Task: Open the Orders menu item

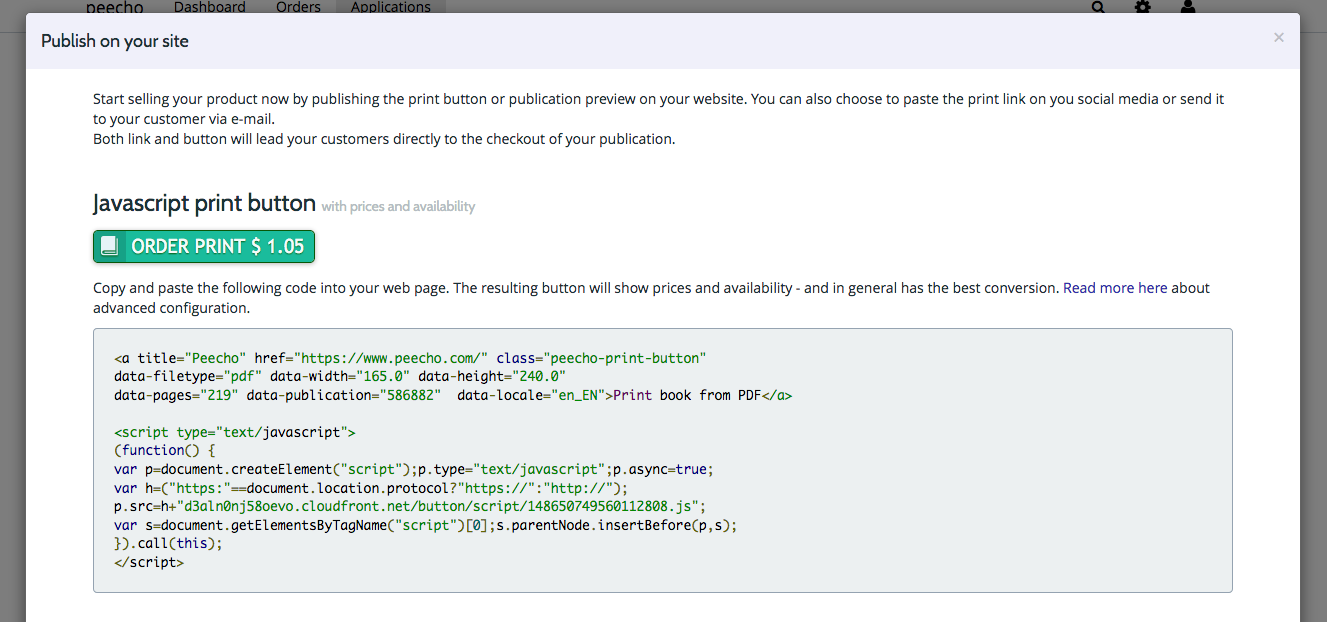Action: pos(298,7)
